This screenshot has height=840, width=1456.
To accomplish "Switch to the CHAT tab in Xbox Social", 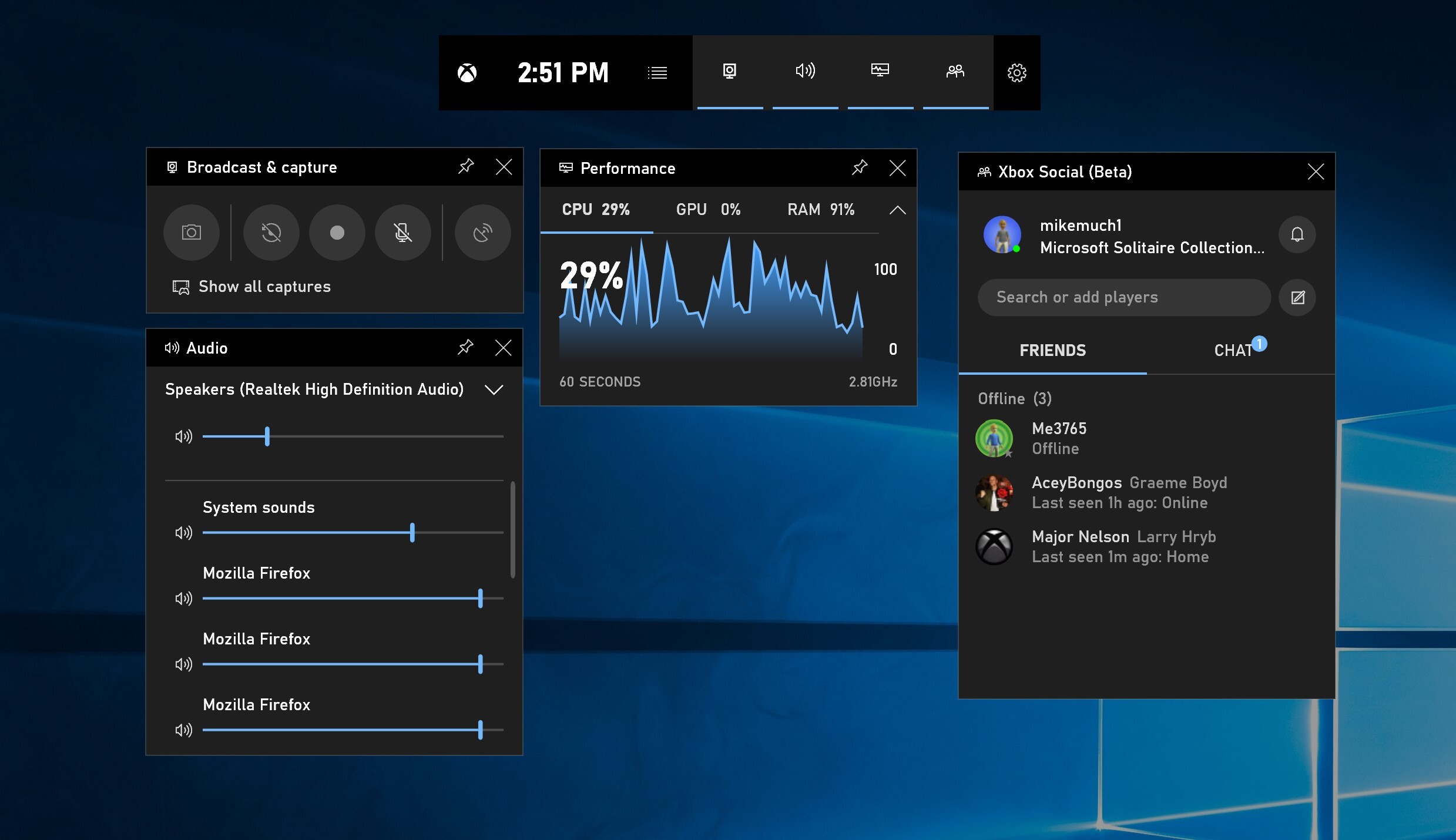I will coord(1237,350).
